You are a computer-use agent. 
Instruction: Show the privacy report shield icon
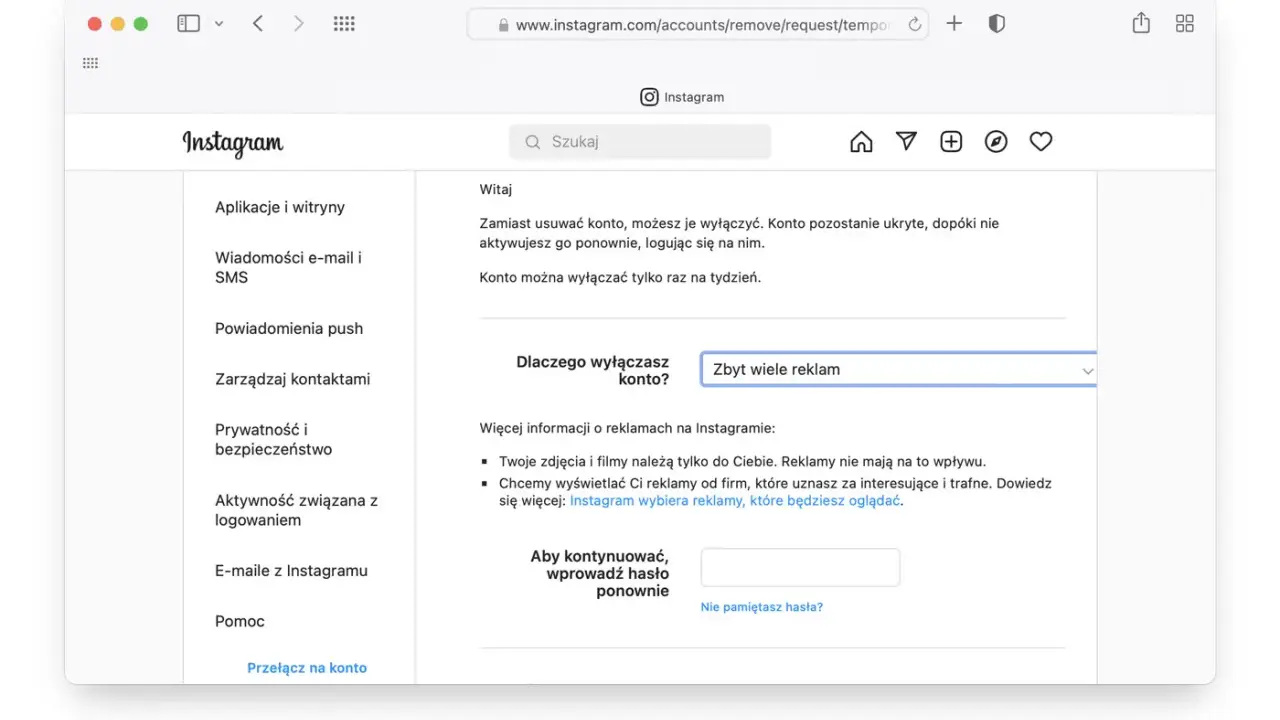(x=996, y=24)
